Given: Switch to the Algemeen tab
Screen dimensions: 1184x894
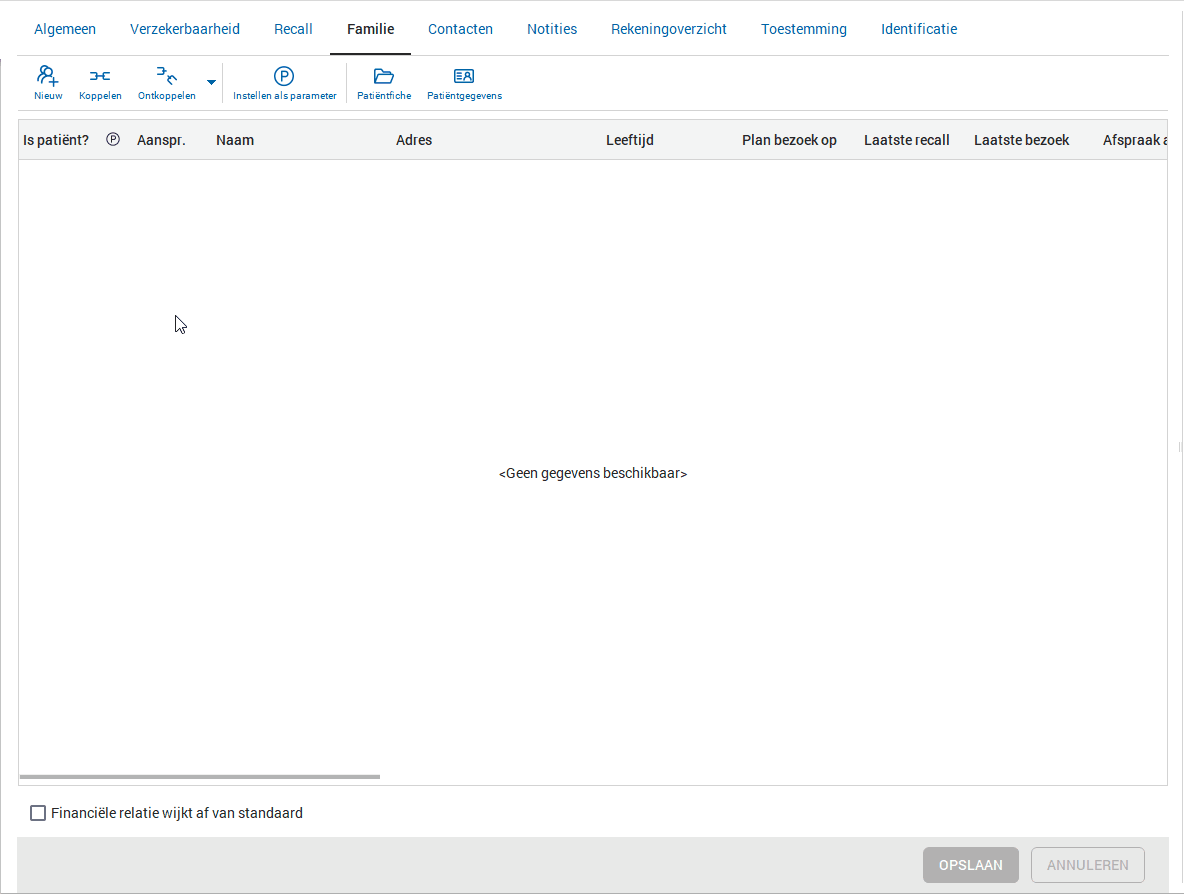Looking at the screenshot, I should (65, 29).
